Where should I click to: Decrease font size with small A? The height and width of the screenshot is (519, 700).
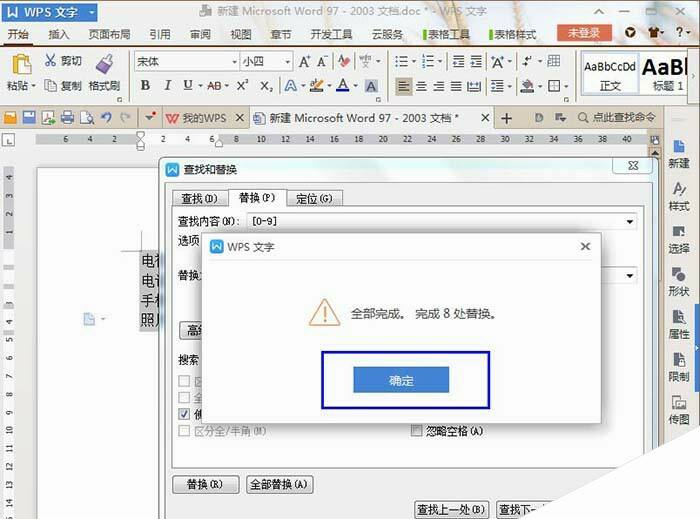pos(322,62)
